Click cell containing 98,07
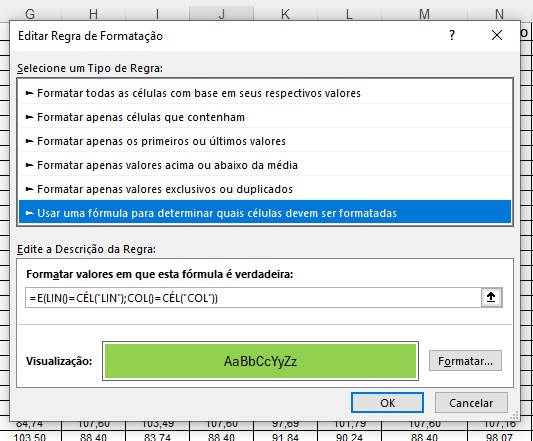 coord(499,436)
